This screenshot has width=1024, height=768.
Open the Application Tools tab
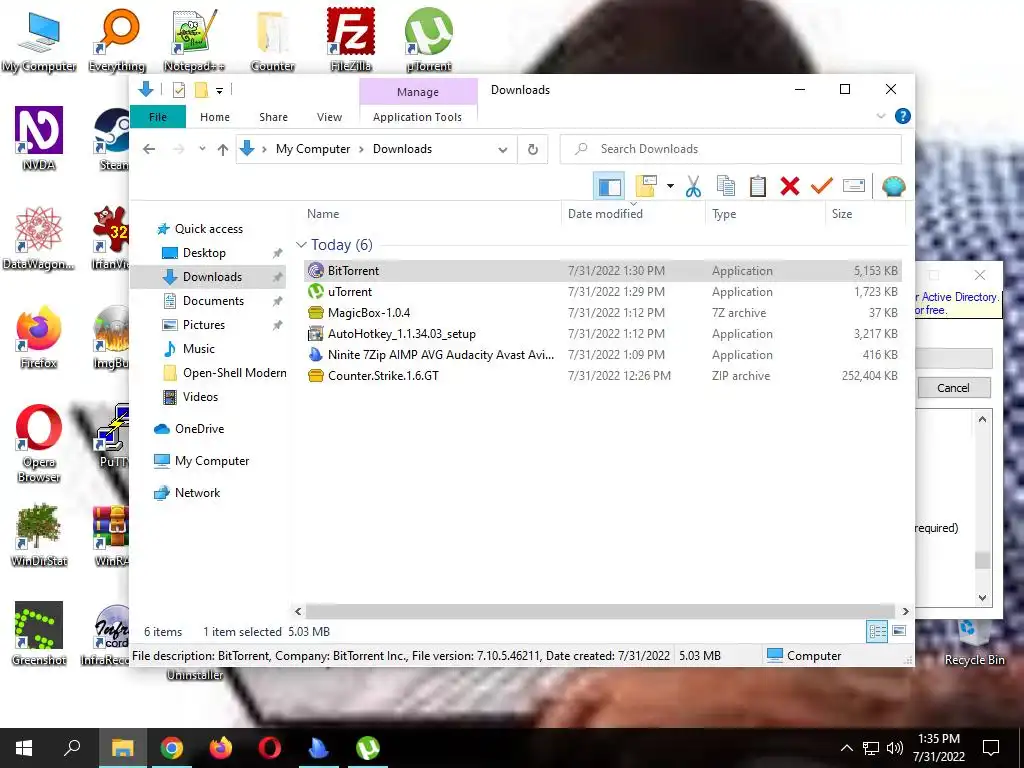[x=417, y=117]
